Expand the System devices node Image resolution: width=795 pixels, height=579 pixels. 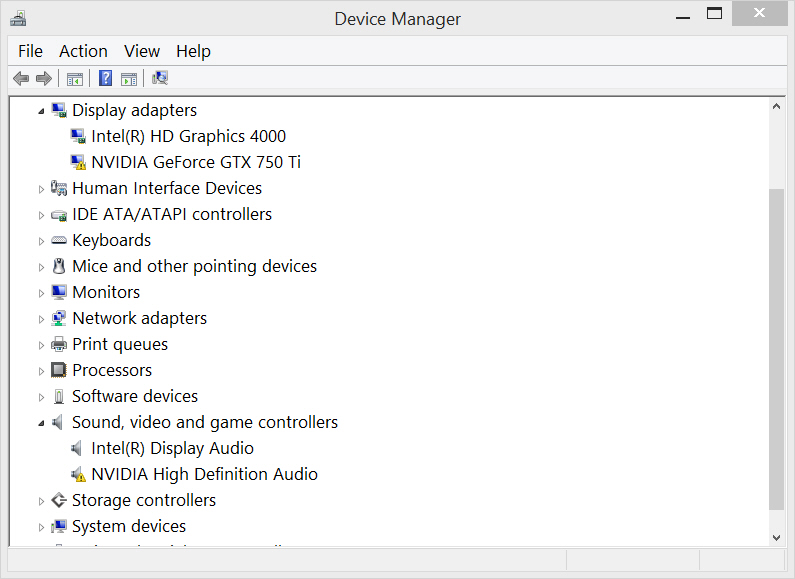[x=41, y=527]
